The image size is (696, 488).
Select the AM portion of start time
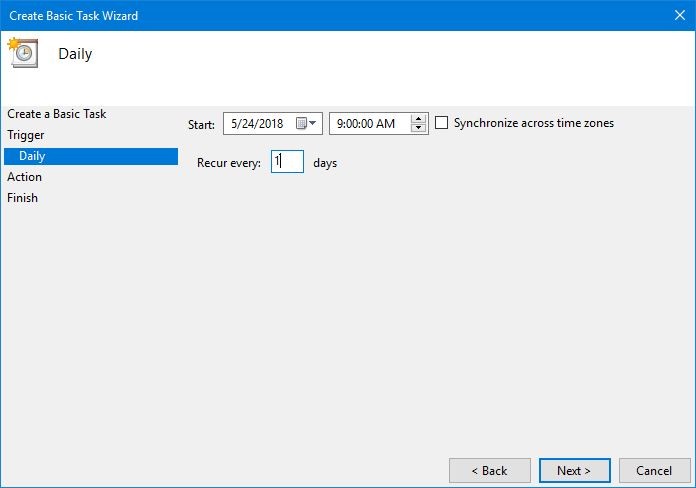(x=386, y=124)
